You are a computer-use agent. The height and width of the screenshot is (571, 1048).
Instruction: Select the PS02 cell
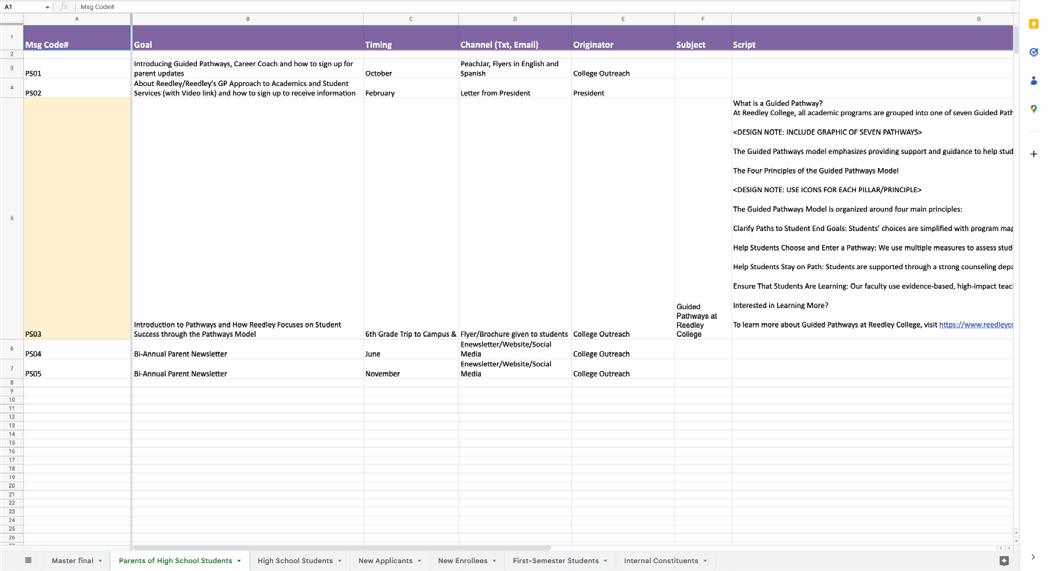click(x=77, y=88)
